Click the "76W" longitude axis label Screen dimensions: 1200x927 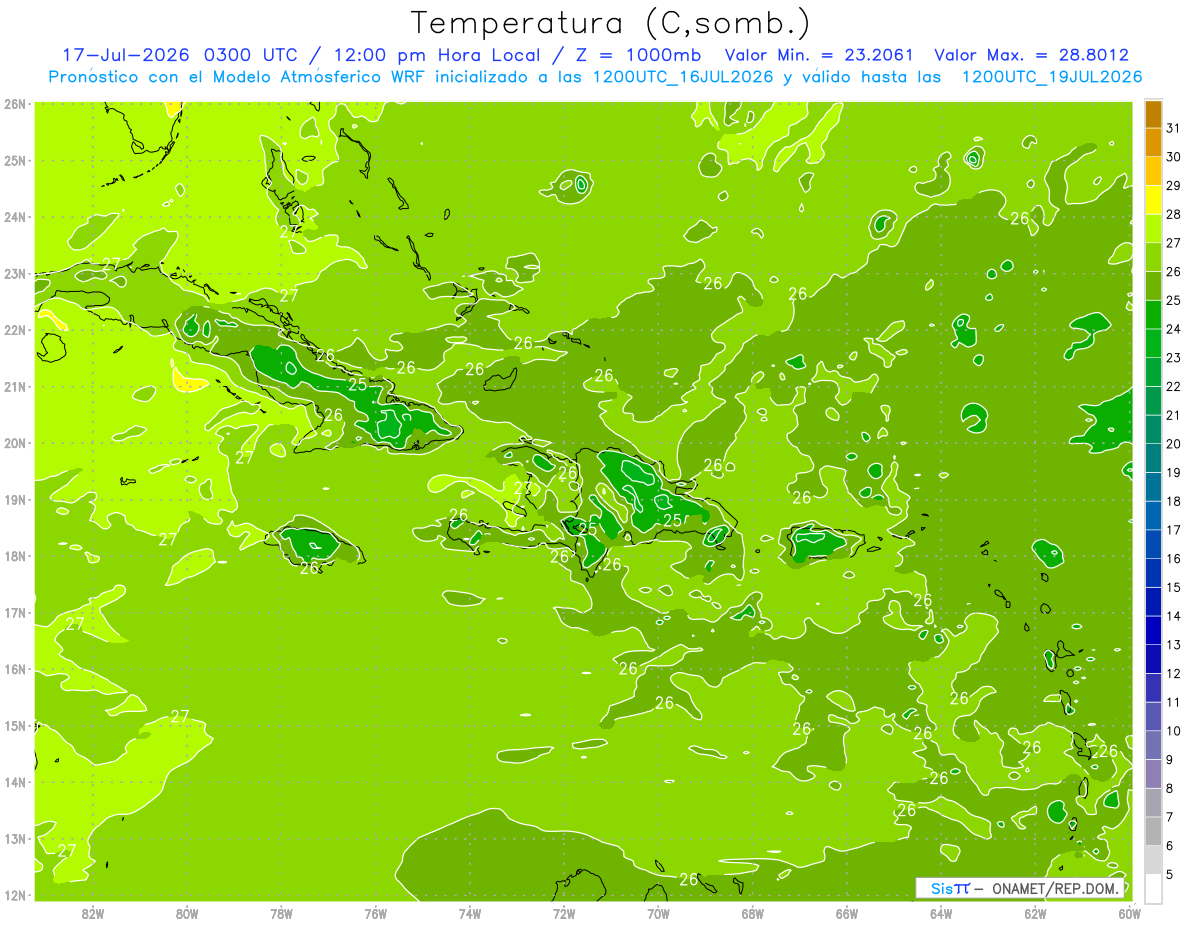tap(375, 913)
